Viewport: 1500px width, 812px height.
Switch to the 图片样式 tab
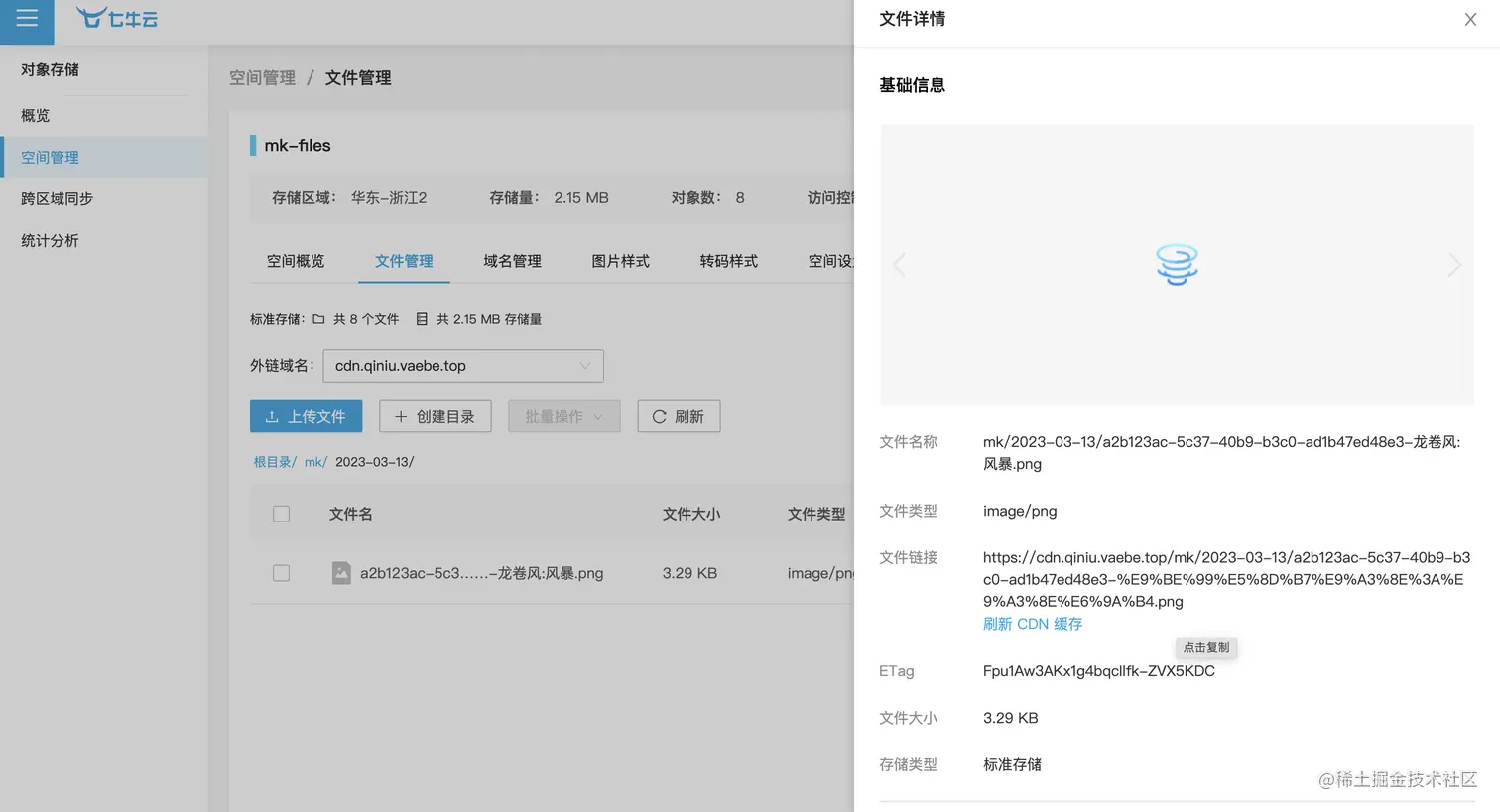tap(620, 261)
